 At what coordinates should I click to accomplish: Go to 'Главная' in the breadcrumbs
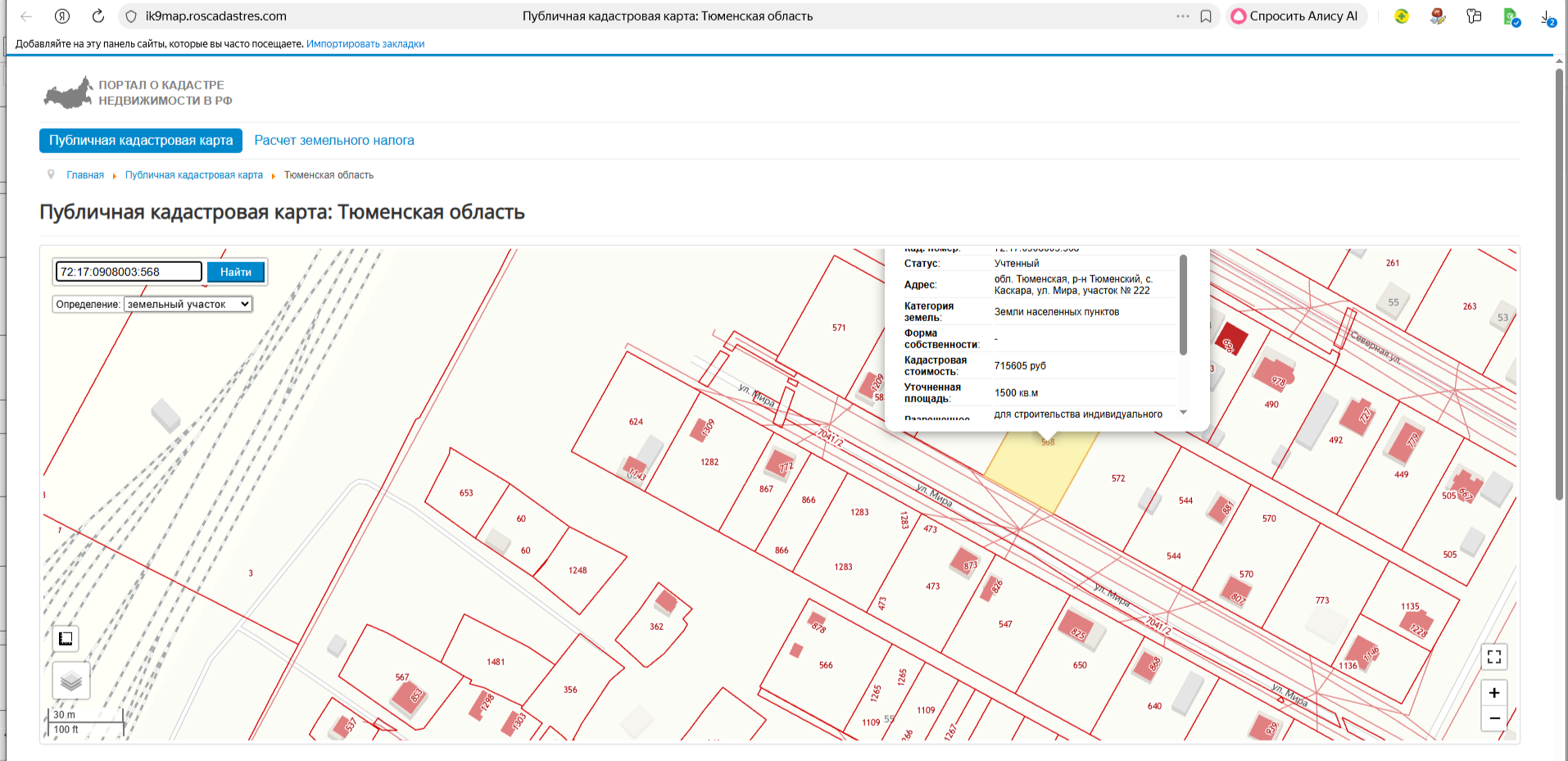pyautogui.click(x=85, y=175)
